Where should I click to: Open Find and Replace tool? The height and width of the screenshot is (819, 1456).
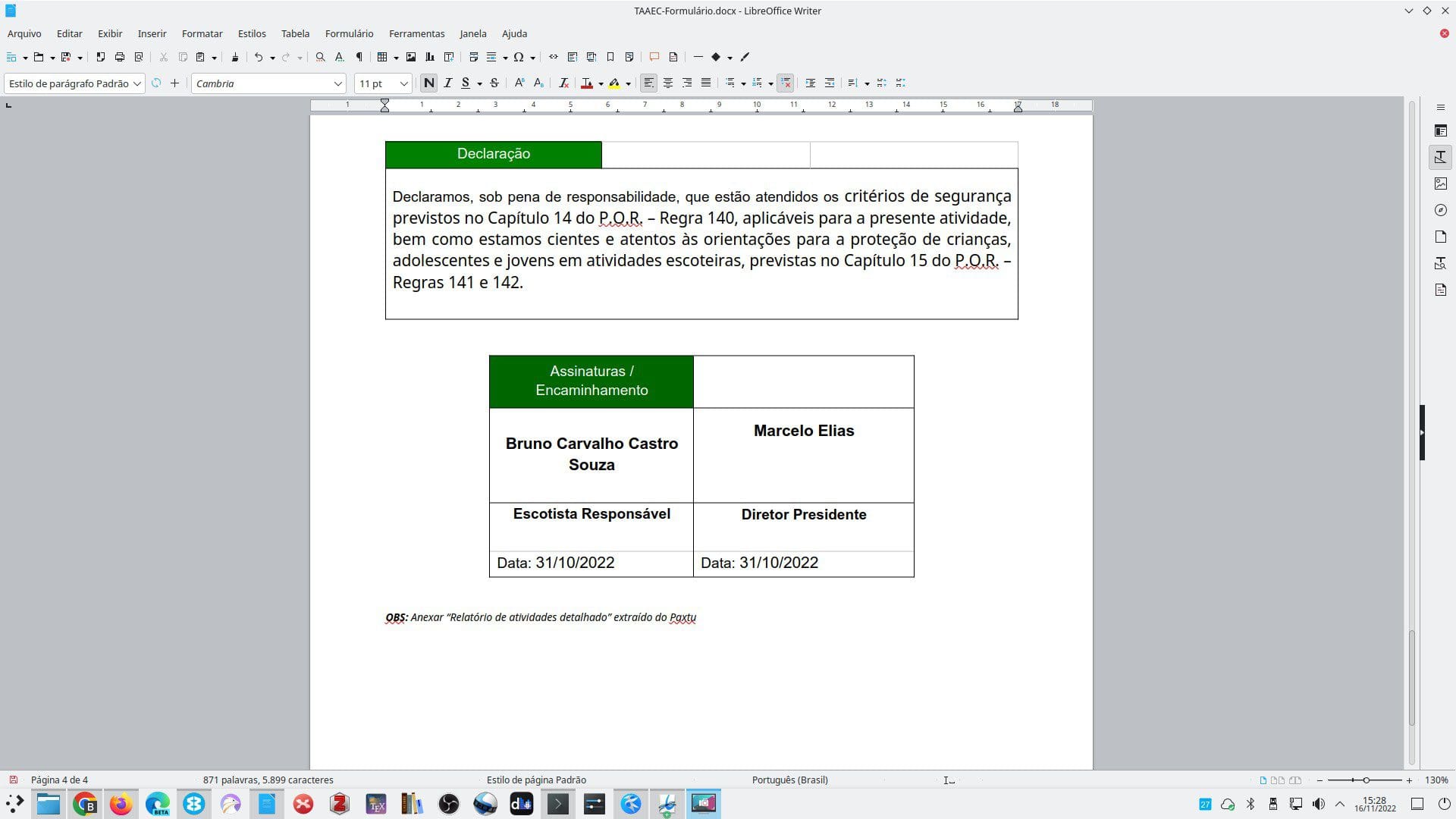(320, 57)
